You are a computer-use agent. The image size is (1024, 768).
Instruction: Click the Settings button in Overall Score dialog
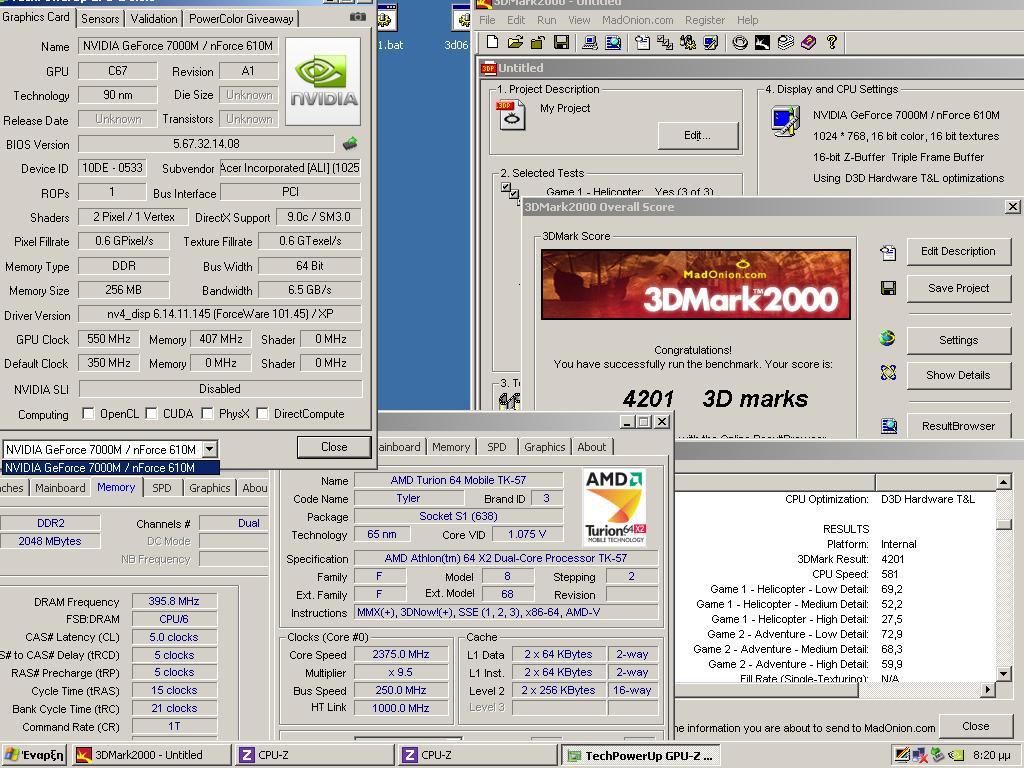pos(958,340)
